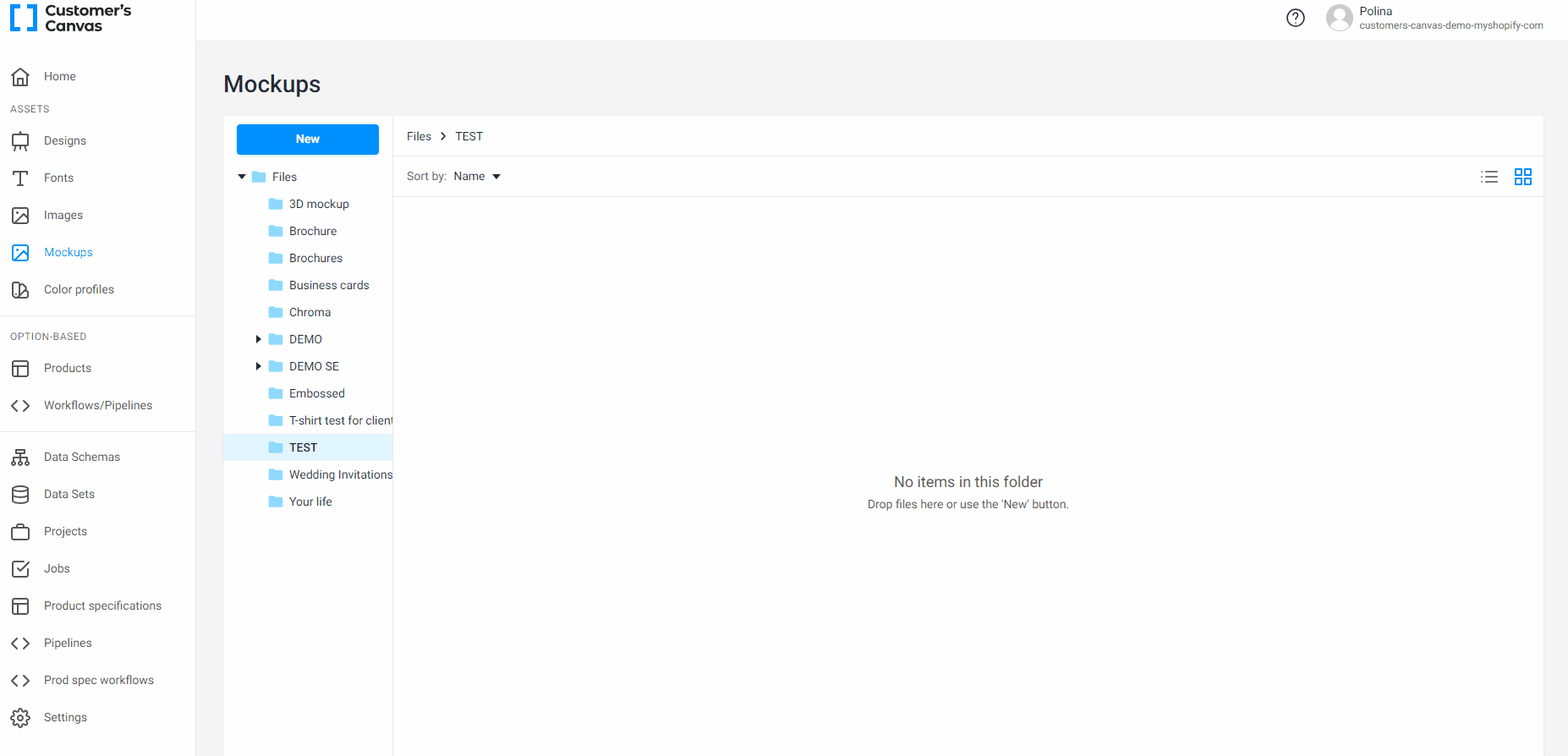Open Workflows/Pipelines menu item
This screenshot has width=1568, height=756.
[x=98, y=405]
